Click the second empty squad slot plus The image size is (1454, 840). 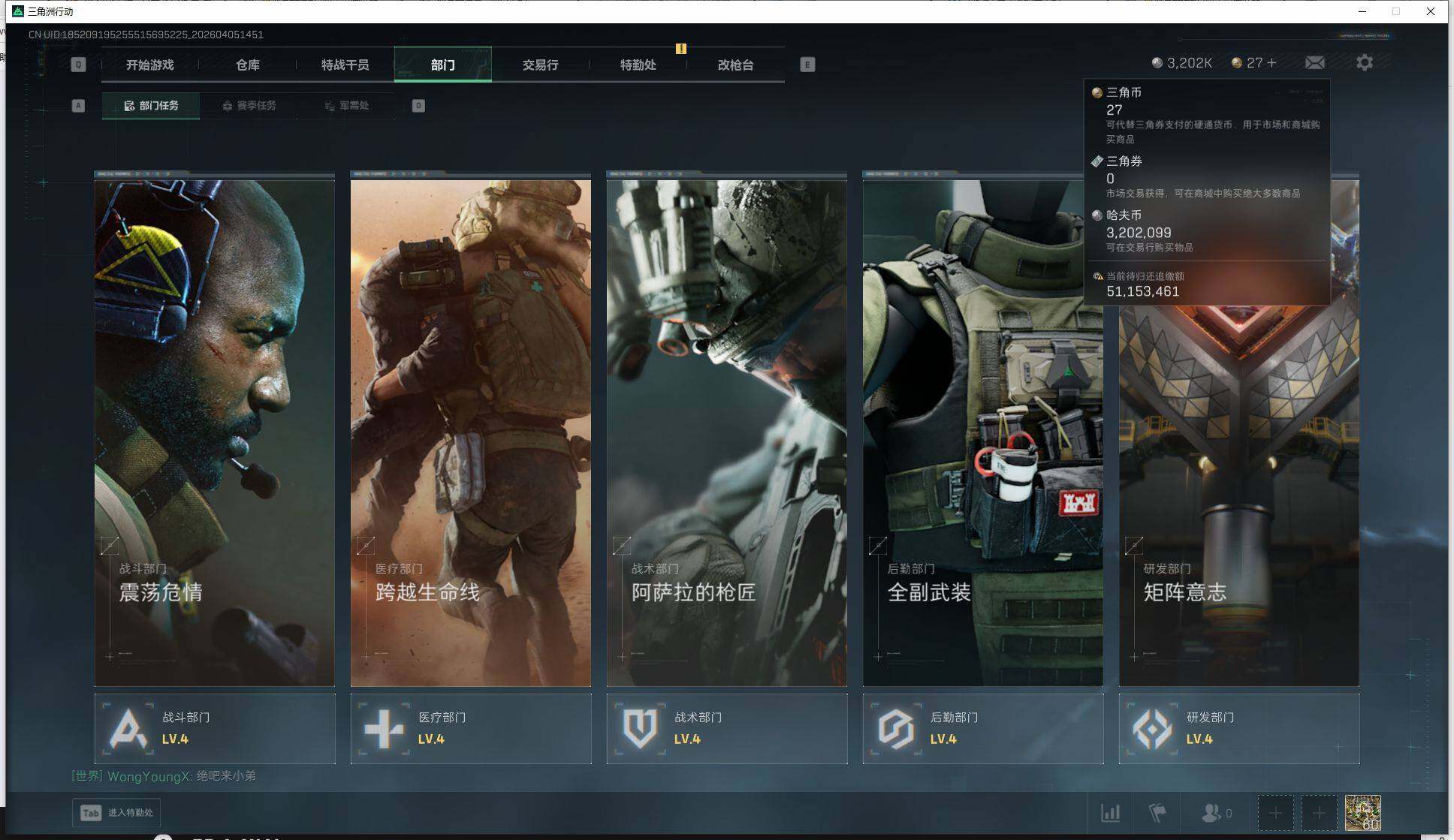point(1319,813)
